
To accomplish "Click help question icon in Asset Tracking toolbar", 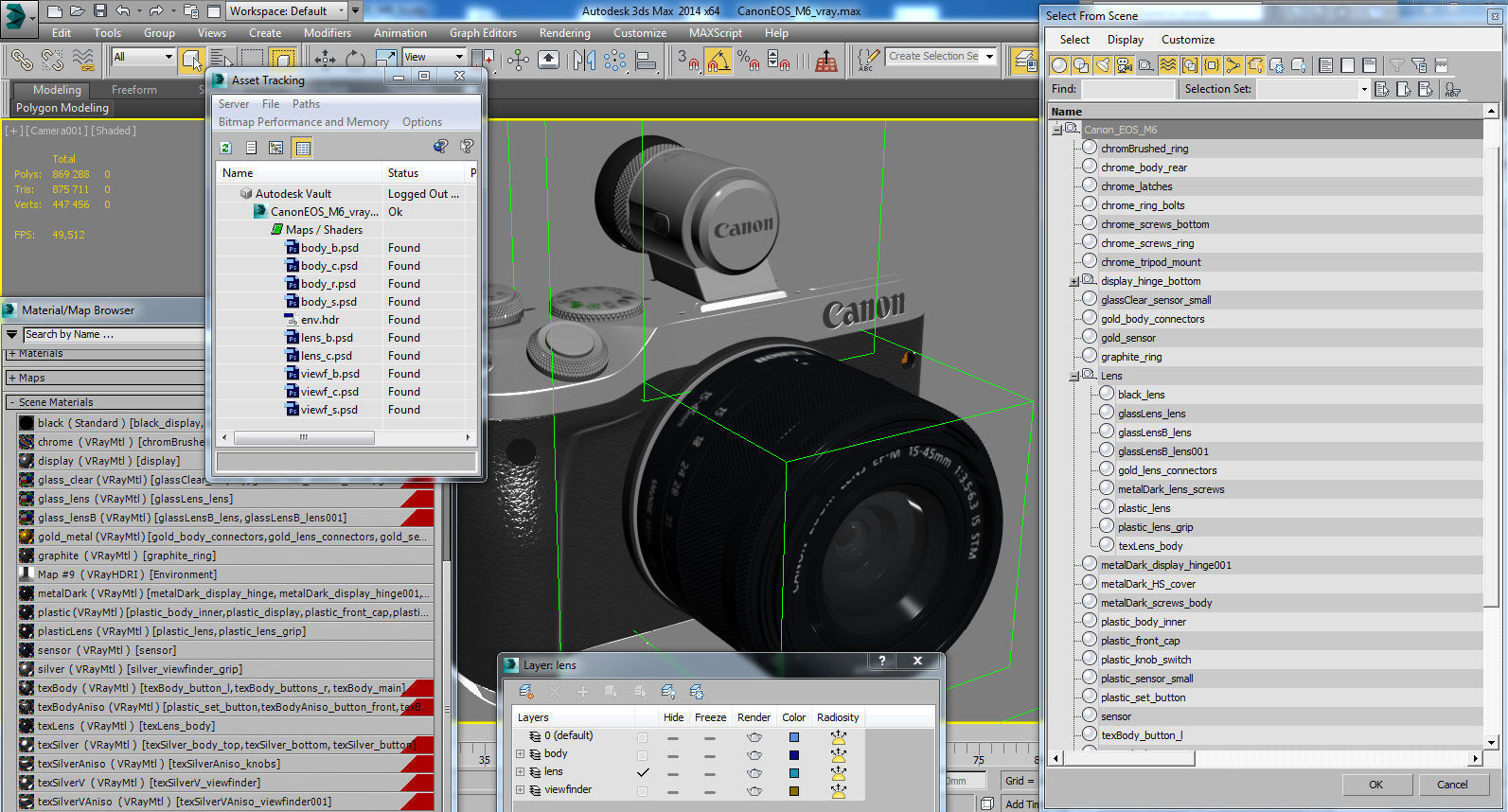I will 467,147.
